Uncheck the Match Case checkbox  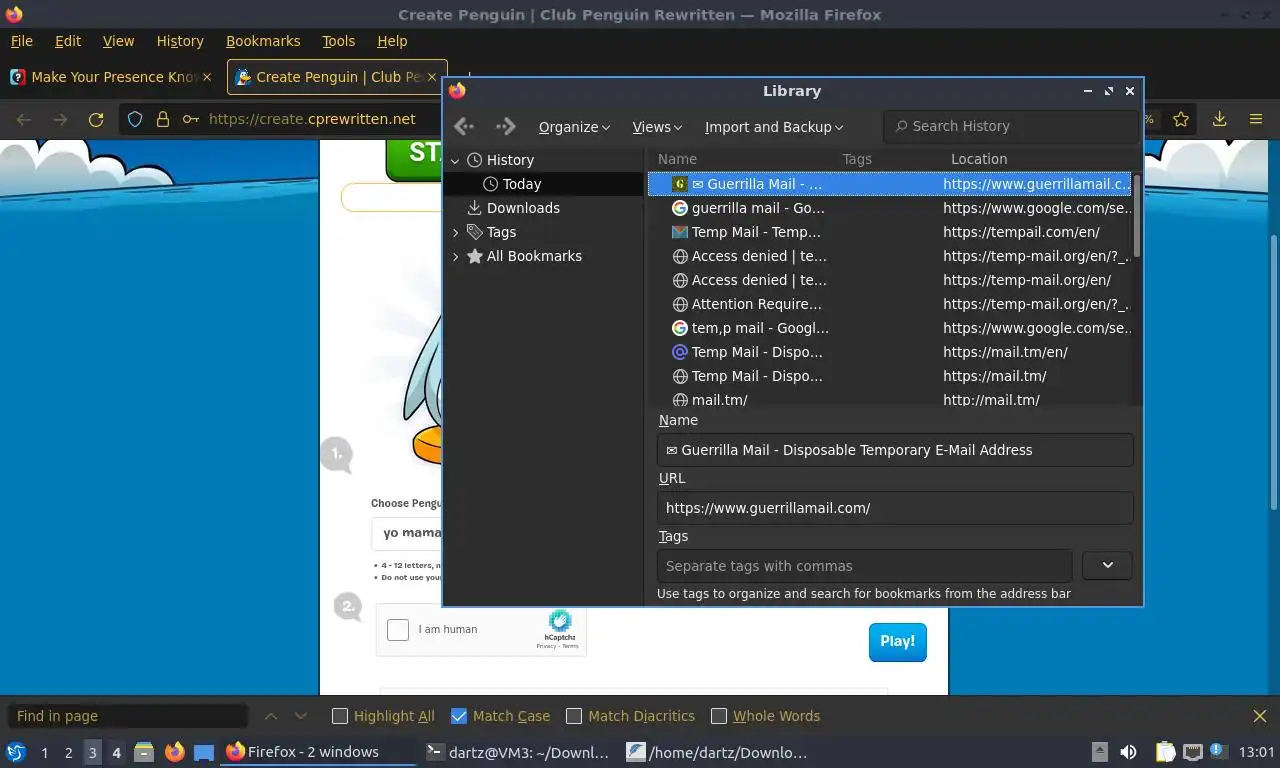[x=459, y=716]
